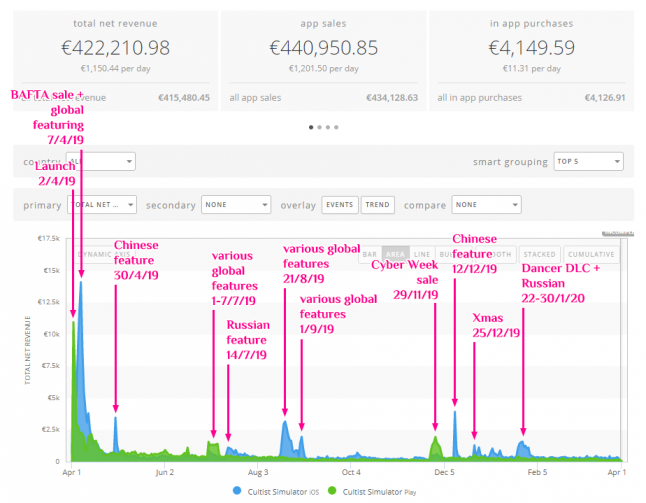Toggle the TREND overlay
The height and width of the screenshot is (503, 646).
point(377,205)
